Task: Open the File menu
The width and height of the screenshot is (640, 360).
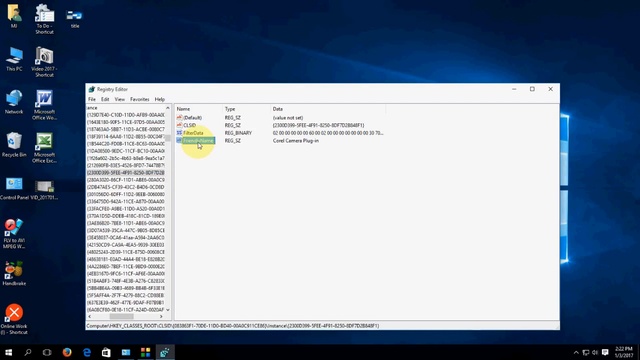Action: [92, 99]
